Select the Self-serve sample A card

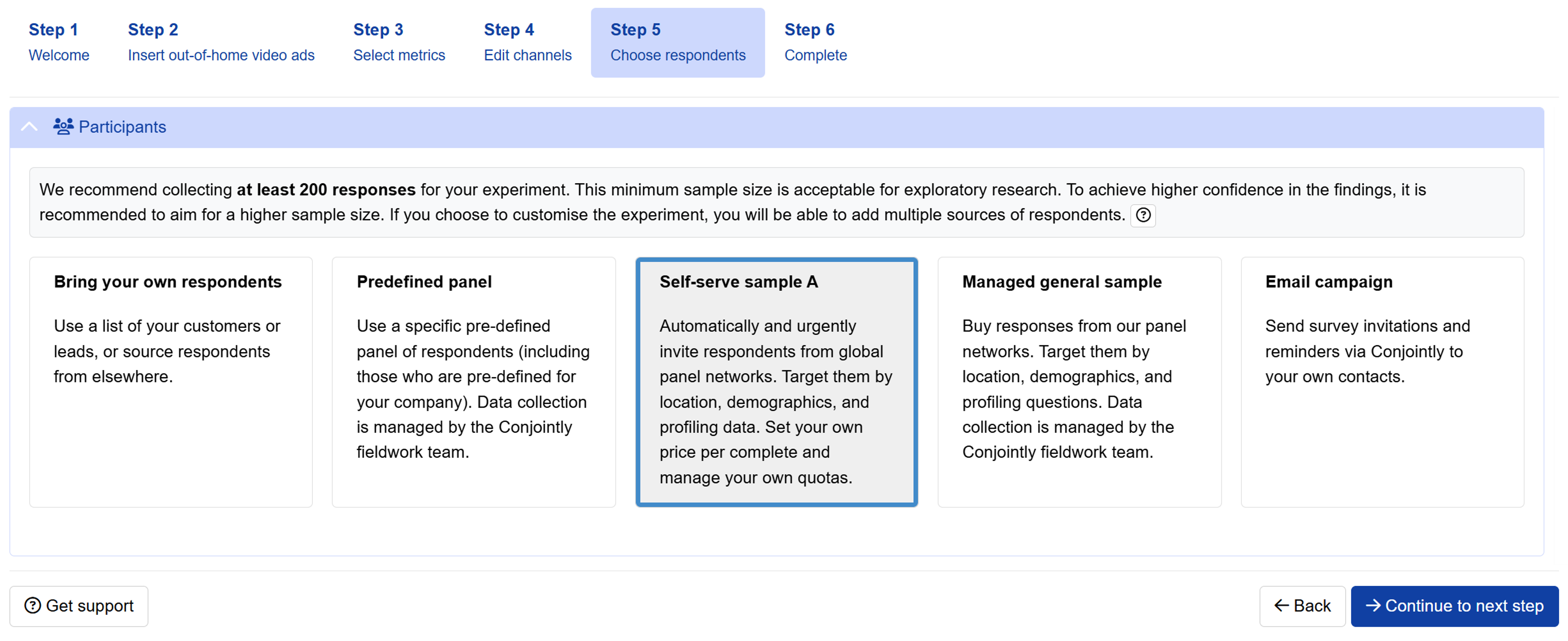[x=777, y=382]
